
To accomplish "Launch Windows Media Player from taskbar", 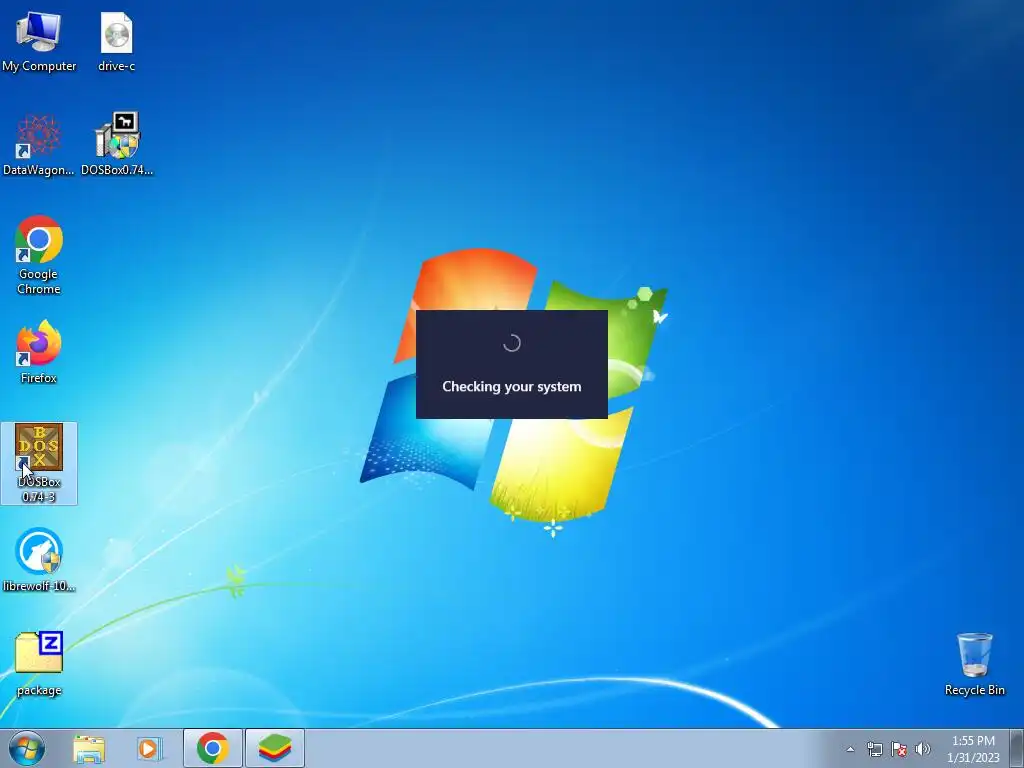I will (x=150, y=748).
